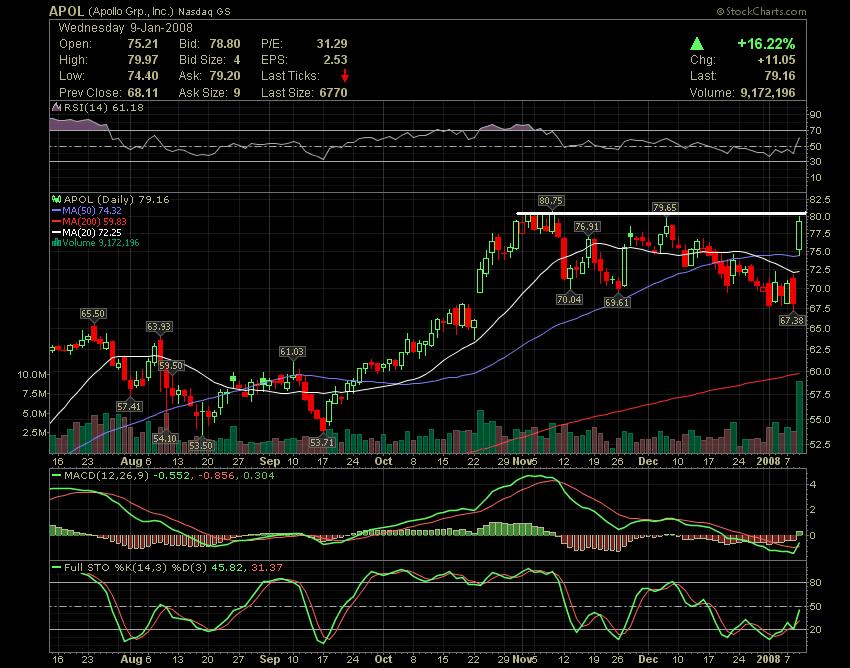
Task: Click the 70.04 low price label
Action: (569, 299)
